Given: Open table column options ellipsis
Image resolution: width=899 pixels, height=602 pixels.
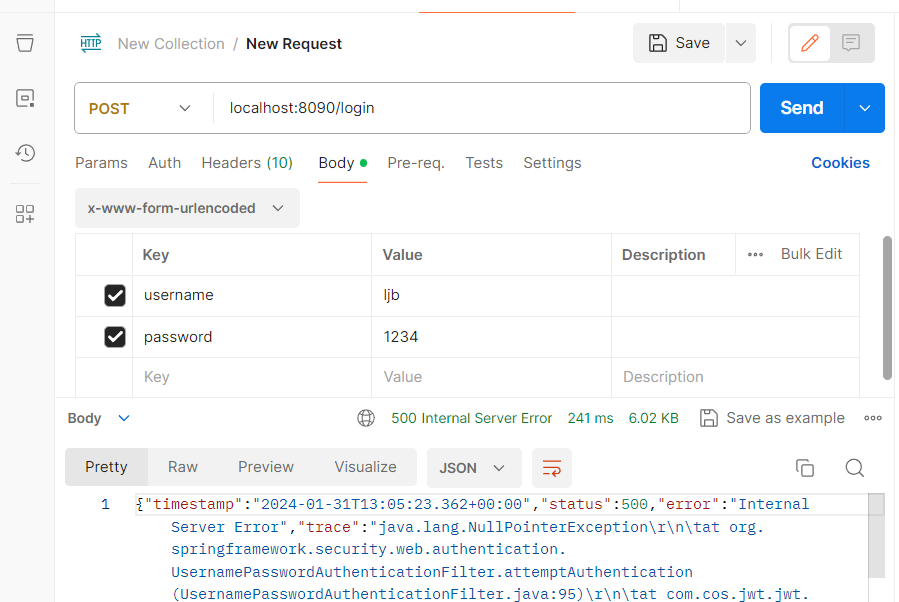Looking at the screenshot, I should 755,255.
